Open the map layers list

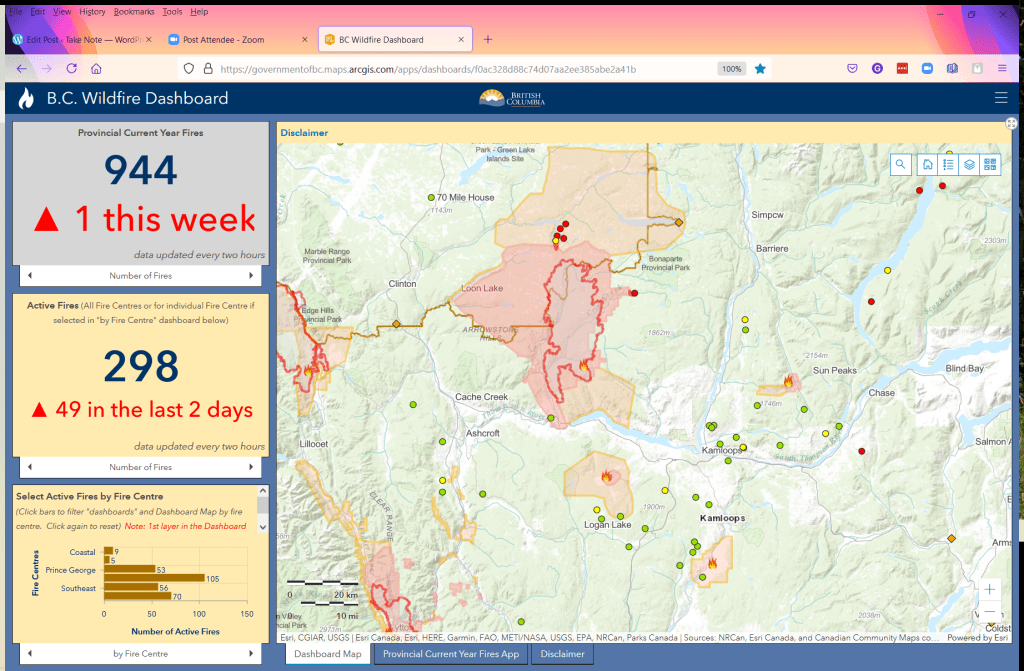[x=969, y=165]
